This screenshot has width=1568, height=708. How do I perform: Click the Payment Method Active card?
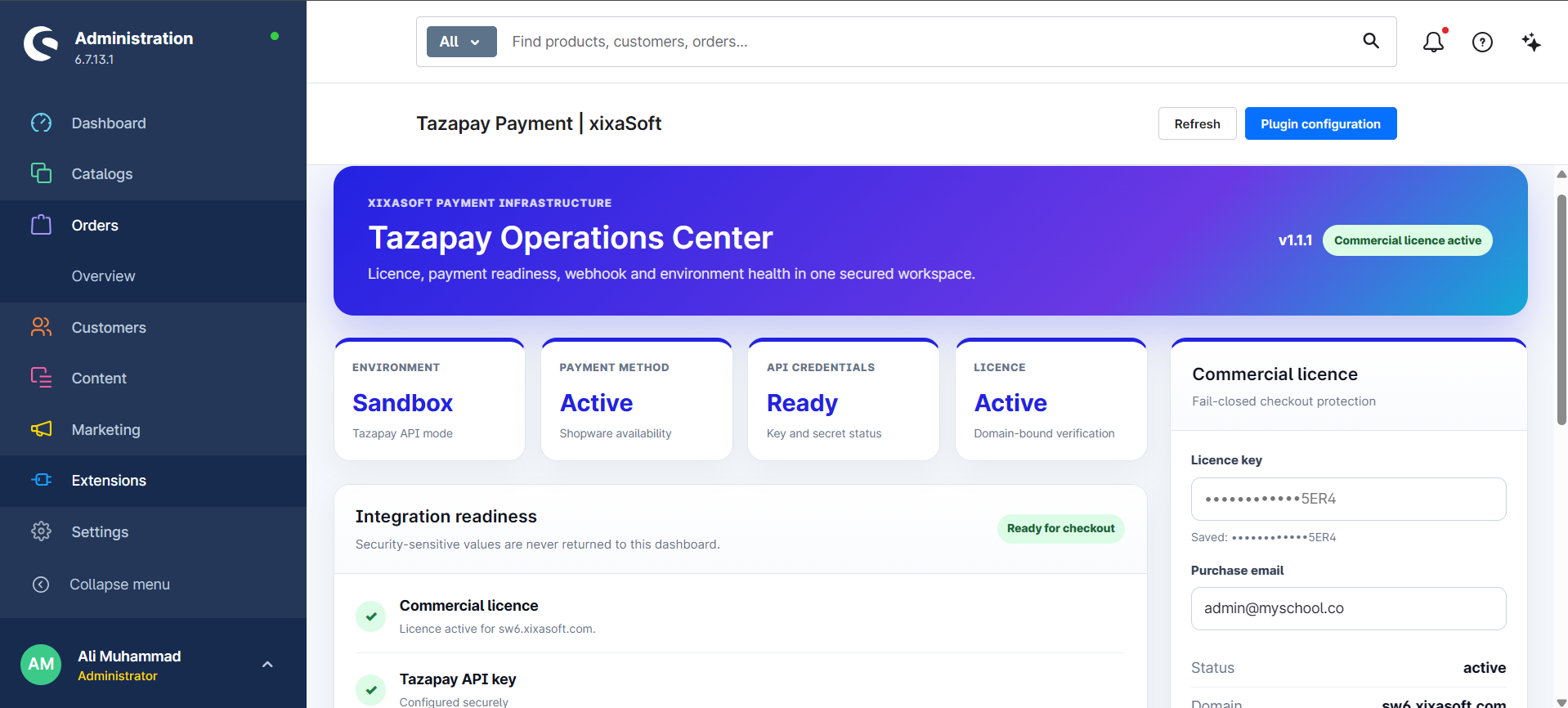click(636, 400)
